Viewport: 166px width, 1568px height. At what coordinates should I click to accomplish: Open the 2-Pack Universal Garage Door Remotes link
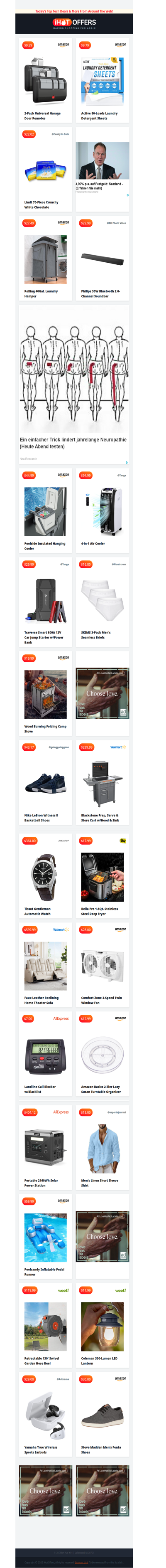[x=42, y=116]
